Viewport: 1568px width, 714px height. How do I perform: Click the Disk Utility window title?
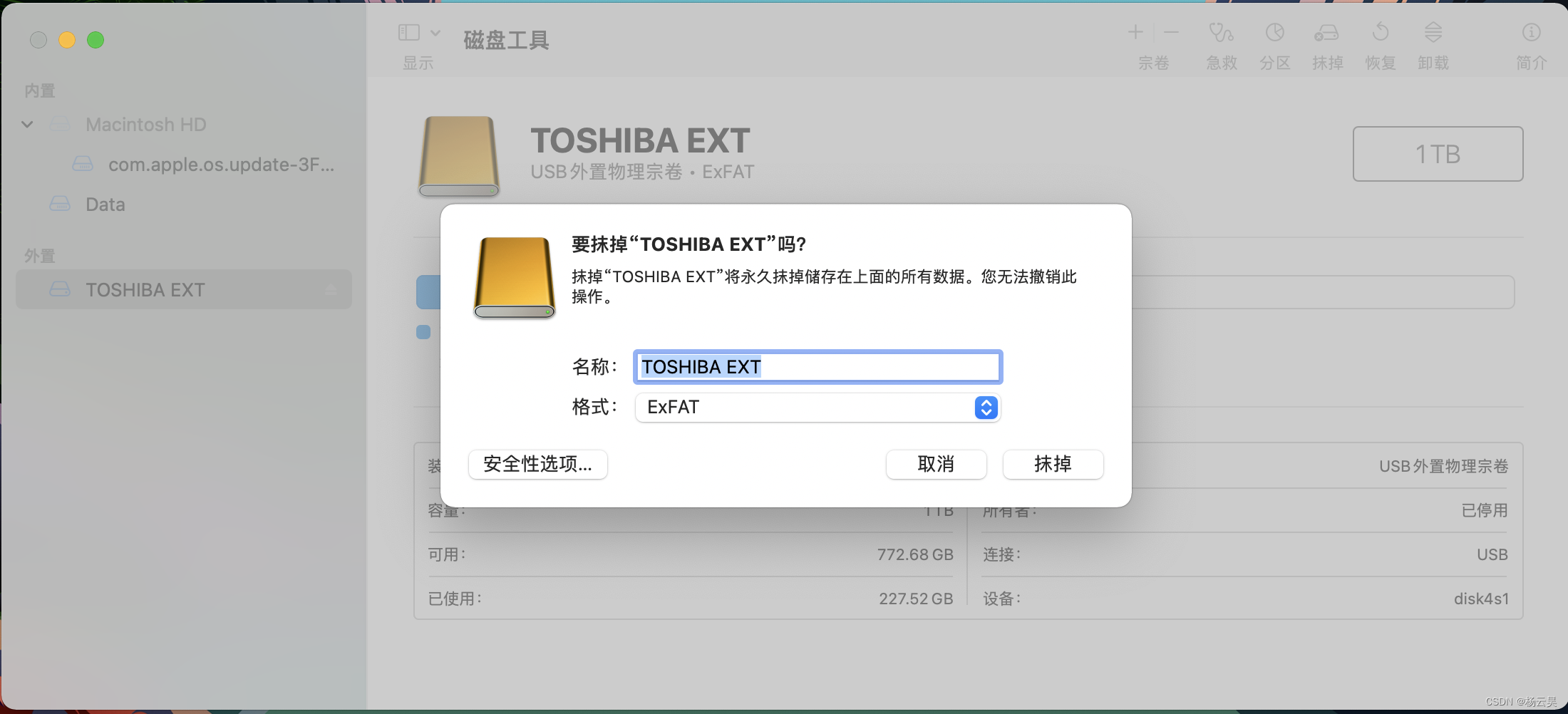506,40
